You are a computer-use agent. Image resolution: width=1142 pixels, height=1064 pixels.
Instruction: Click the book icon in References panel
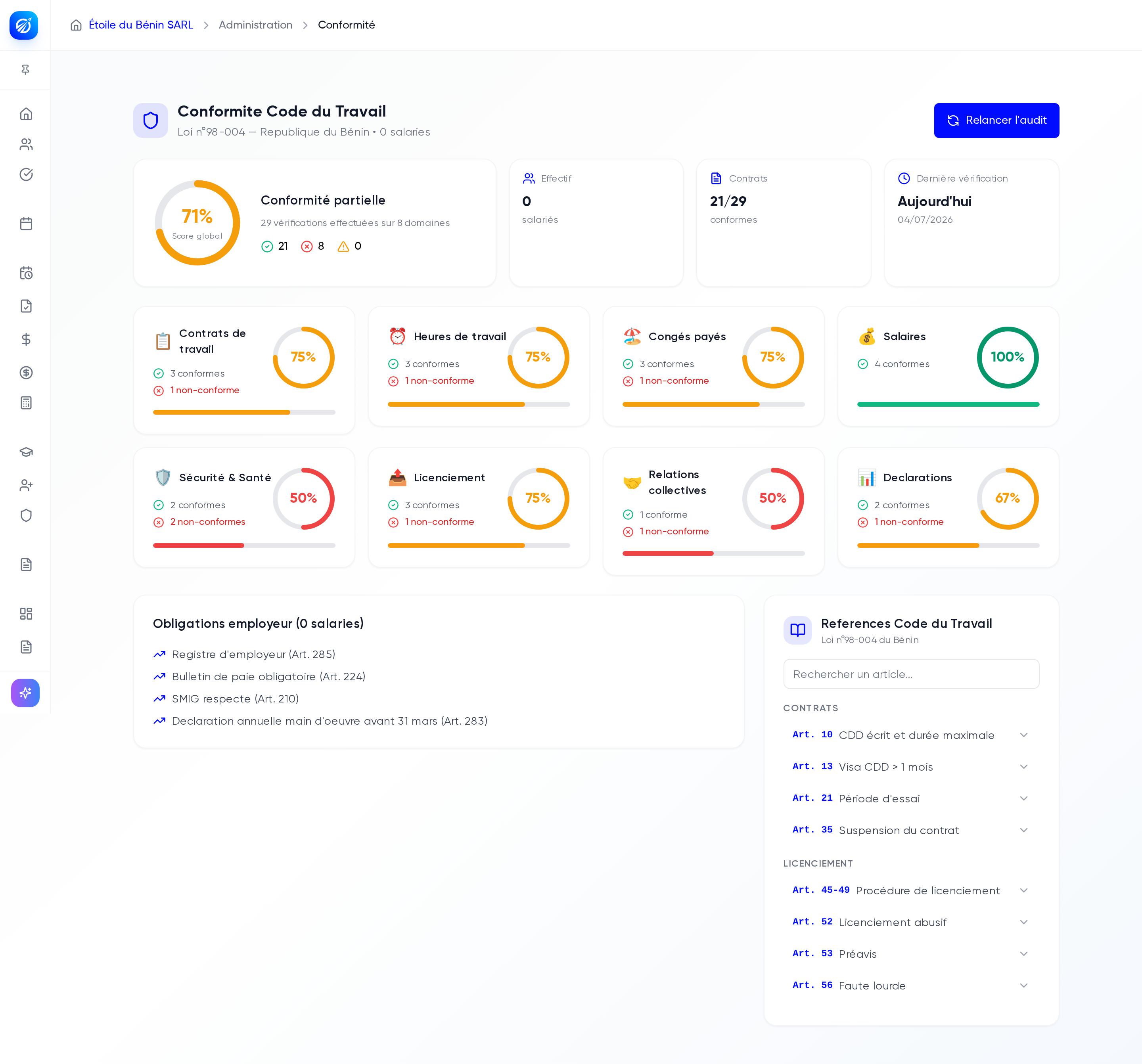(797, 630)
